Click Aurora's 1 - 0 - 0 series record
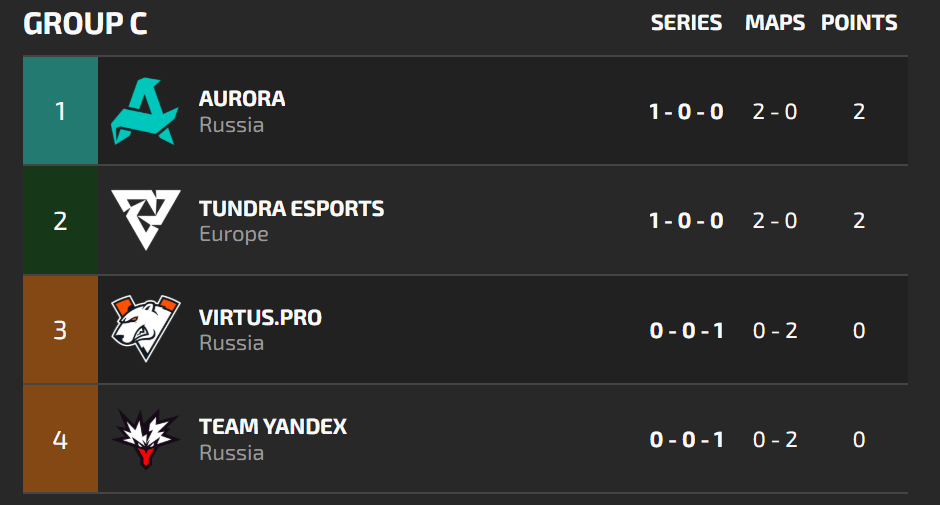 click(x=686, y=111)
